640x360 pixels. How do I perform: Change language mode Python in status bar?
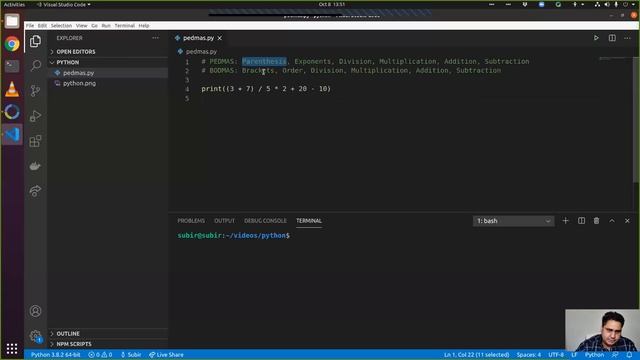point(594,355)
